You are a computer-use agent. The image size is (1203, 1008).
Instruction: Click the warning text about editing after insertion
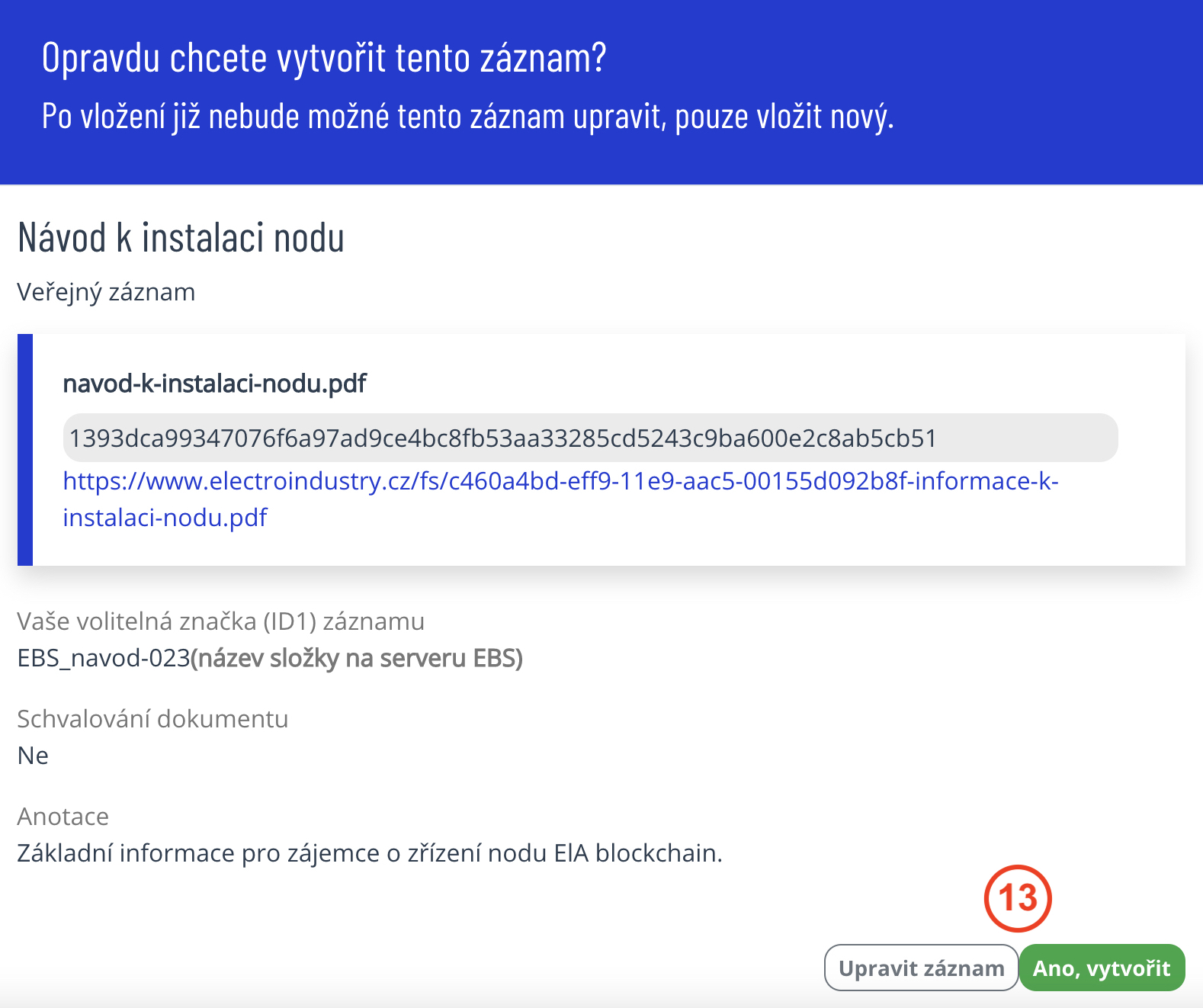[x=467, y=117]
